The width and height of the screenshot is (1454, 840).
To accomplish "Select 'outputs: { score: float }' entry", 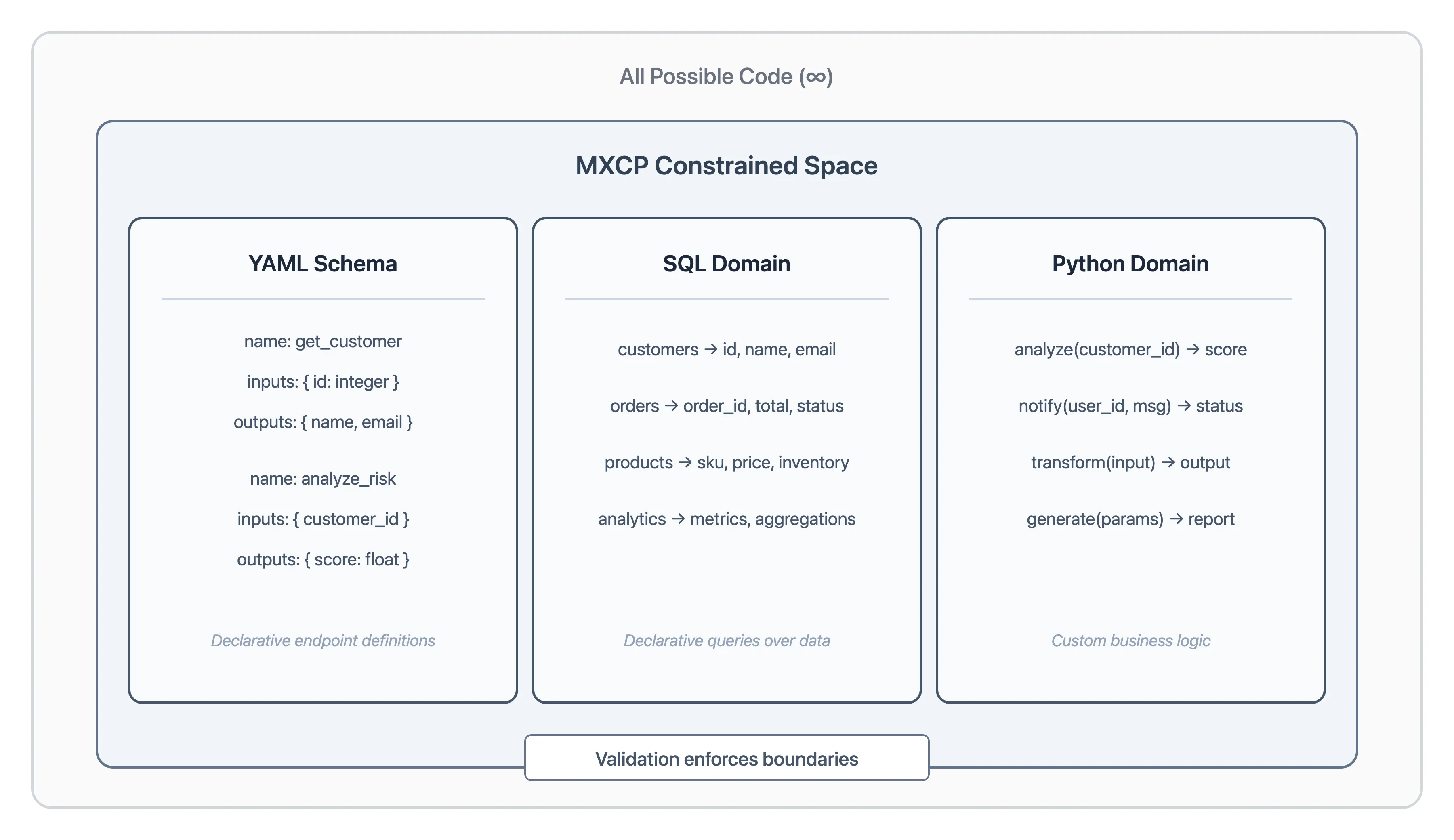I will tap(323, 559).
